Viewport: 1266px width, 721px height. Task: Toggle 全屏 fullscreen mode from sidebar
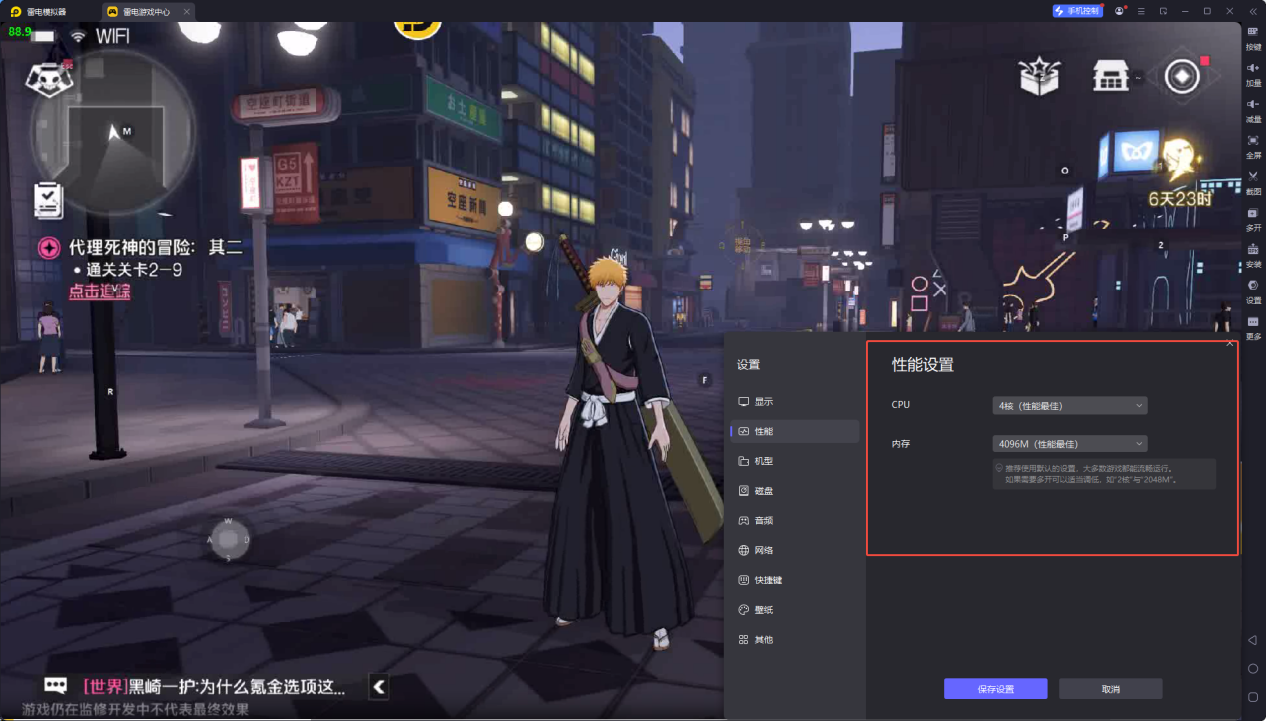coord(1253,145)
